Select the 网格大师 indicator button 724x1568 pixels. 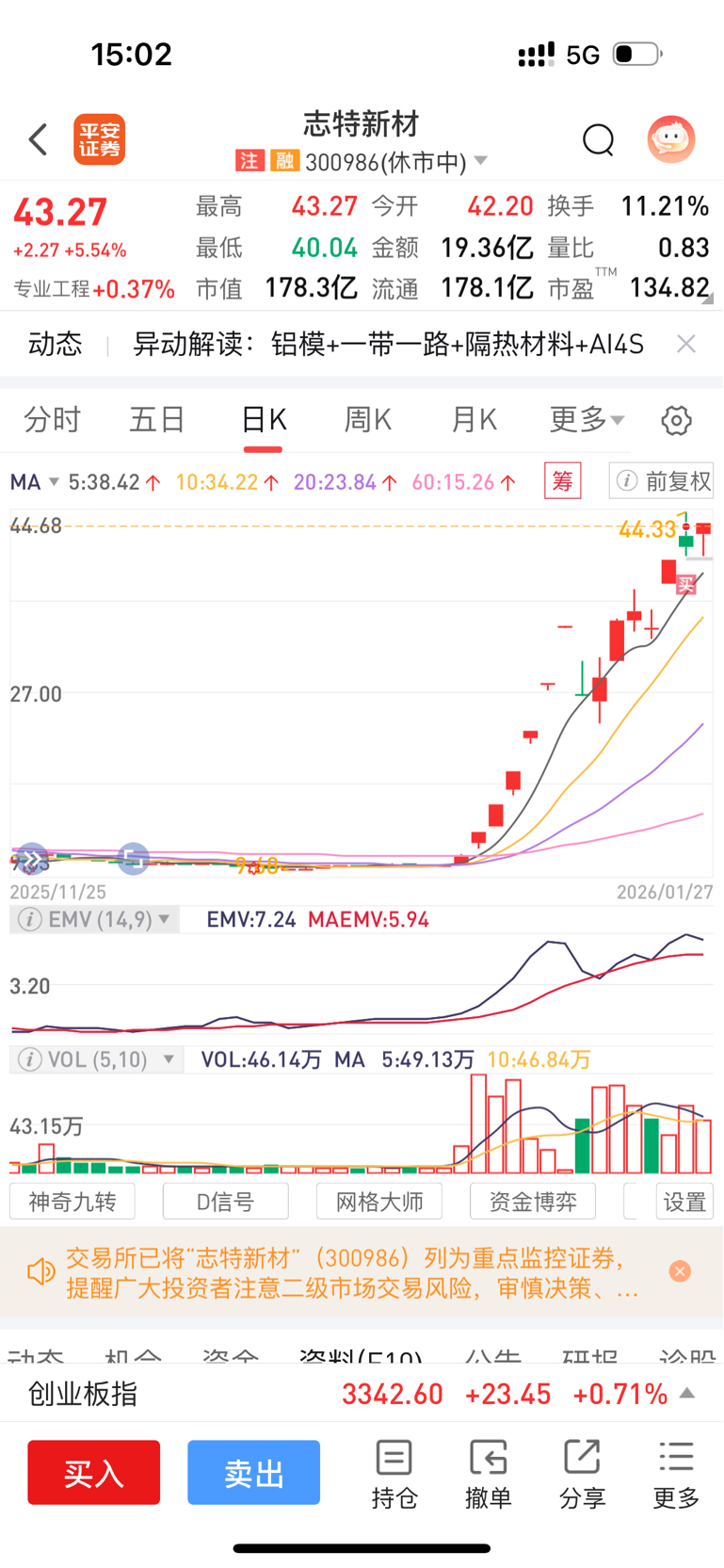pos(379,1202)
